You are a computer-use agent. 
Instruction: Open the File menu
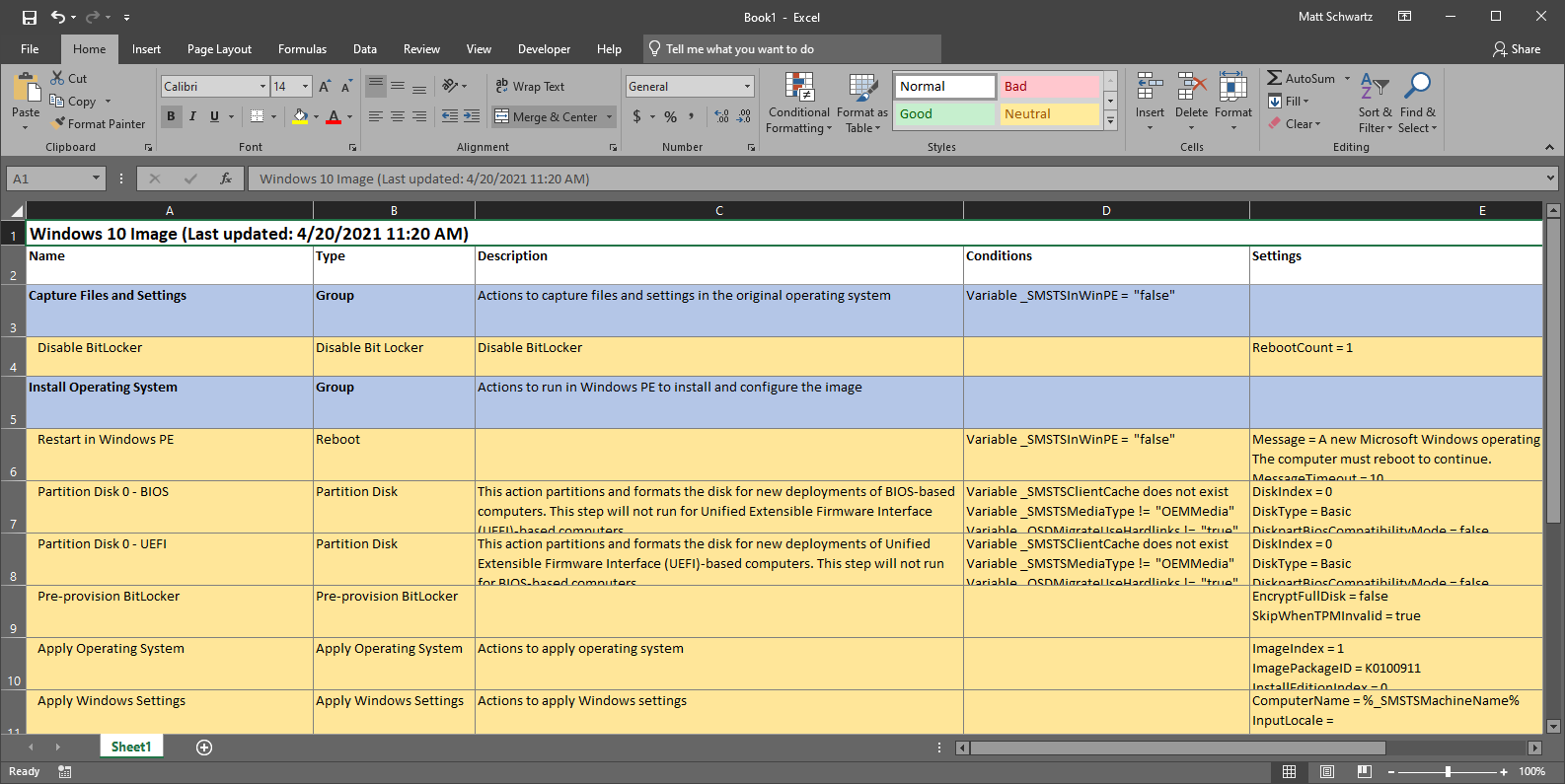30,49
